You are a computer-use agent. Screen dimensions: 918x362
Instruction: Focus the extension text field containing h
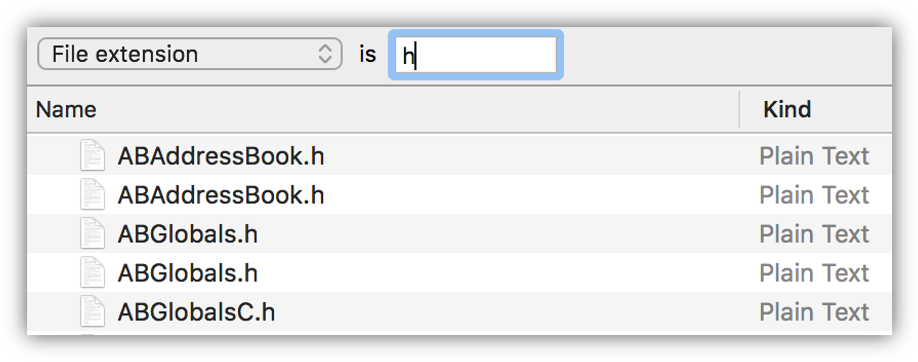[x=475, y=54]
